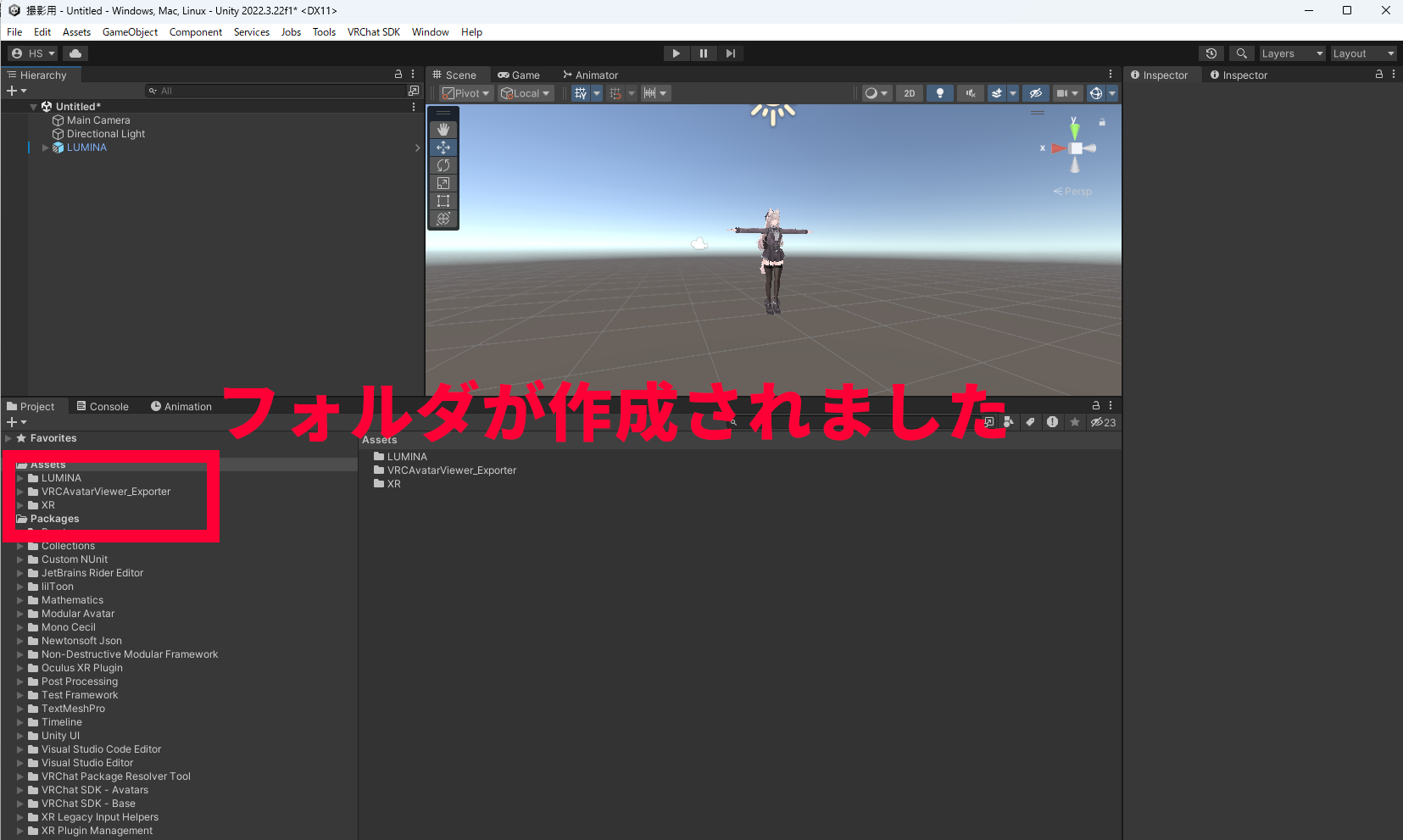Toggle scene audio mute

[970, 93]
